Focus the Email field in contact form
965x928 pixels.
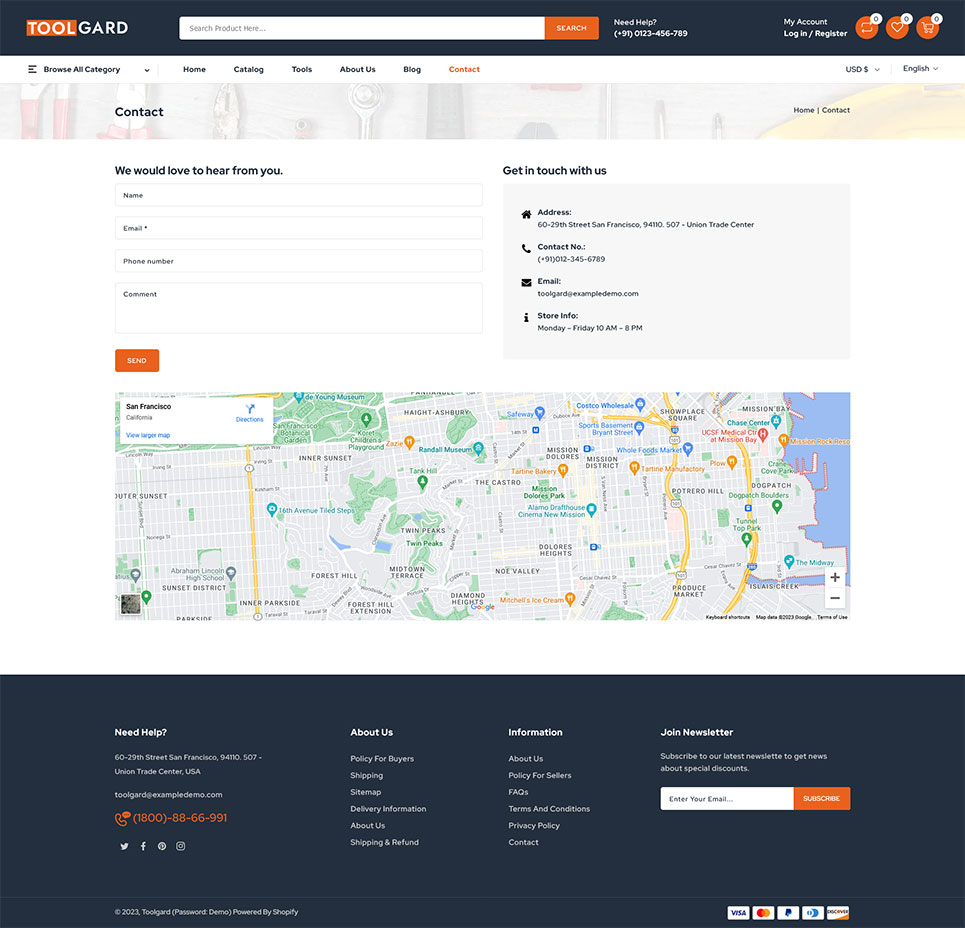298,228
